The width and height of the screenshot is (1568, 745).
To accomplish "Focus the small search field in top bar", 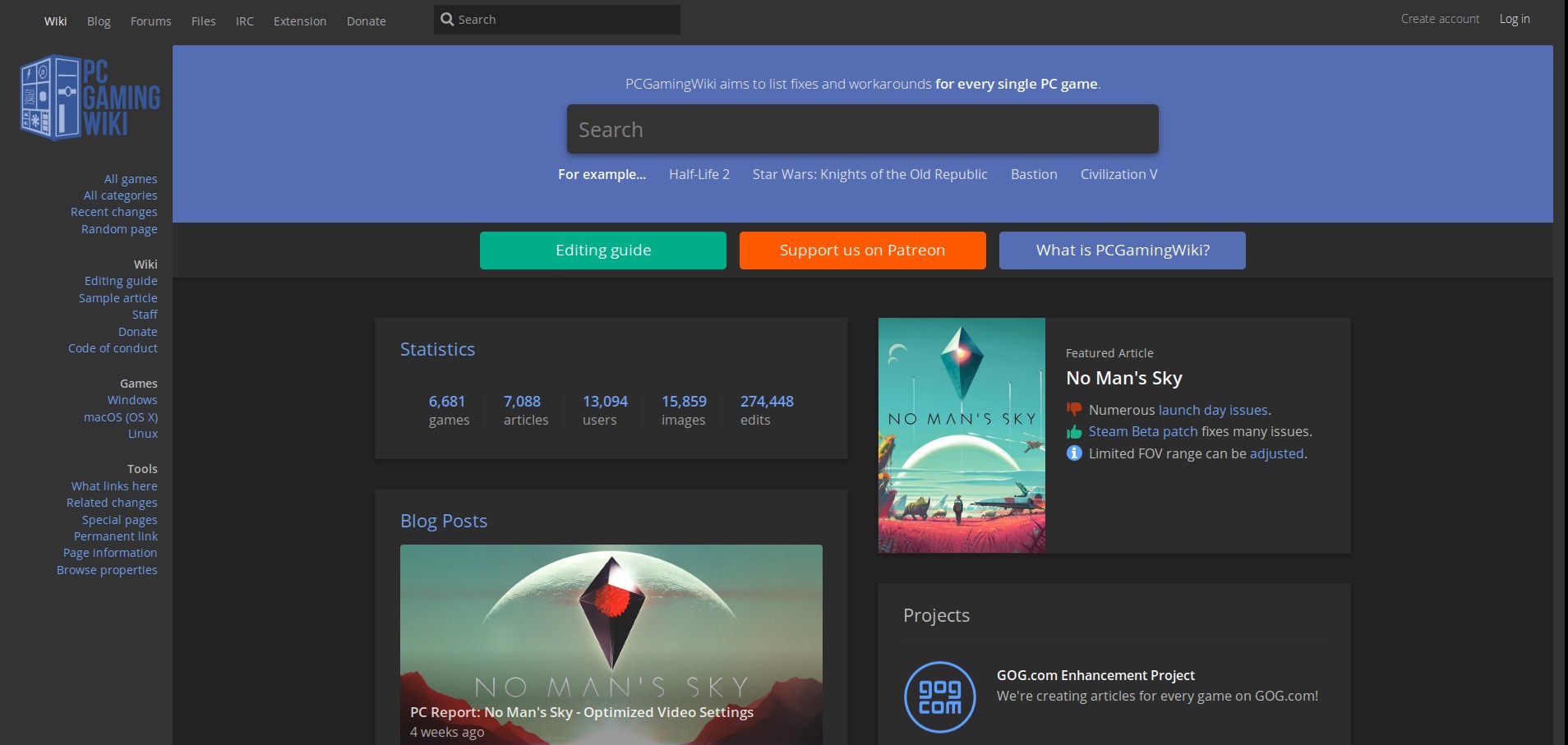I will pos(557,20).
